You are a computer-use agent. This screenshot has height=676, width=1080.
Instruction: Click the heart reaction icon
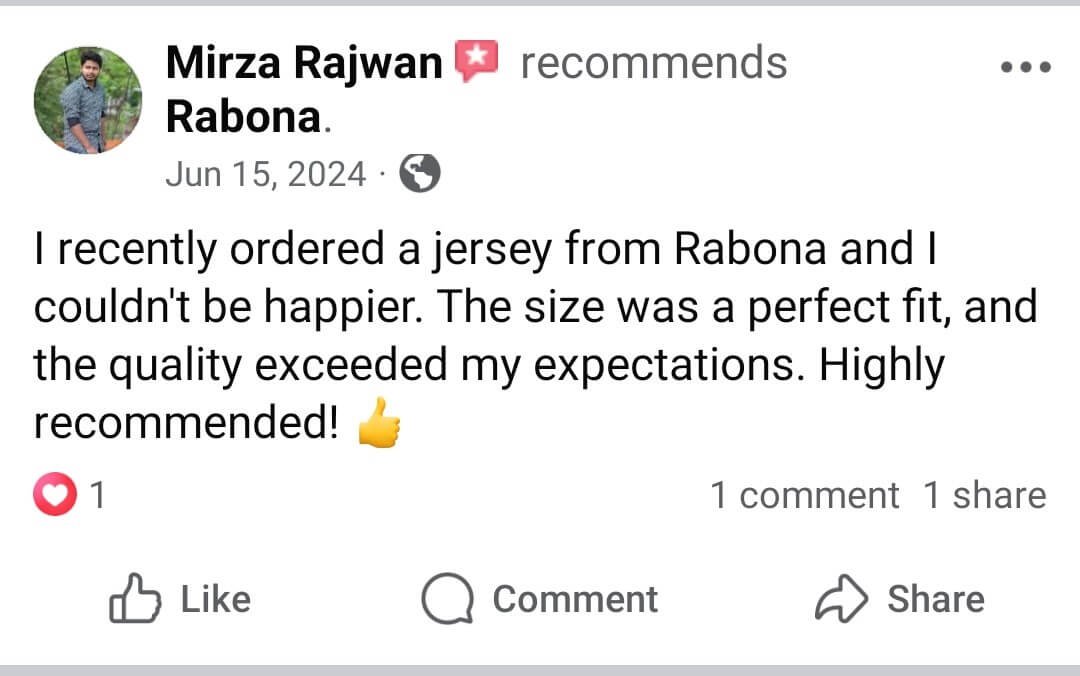tap(55, 494)
